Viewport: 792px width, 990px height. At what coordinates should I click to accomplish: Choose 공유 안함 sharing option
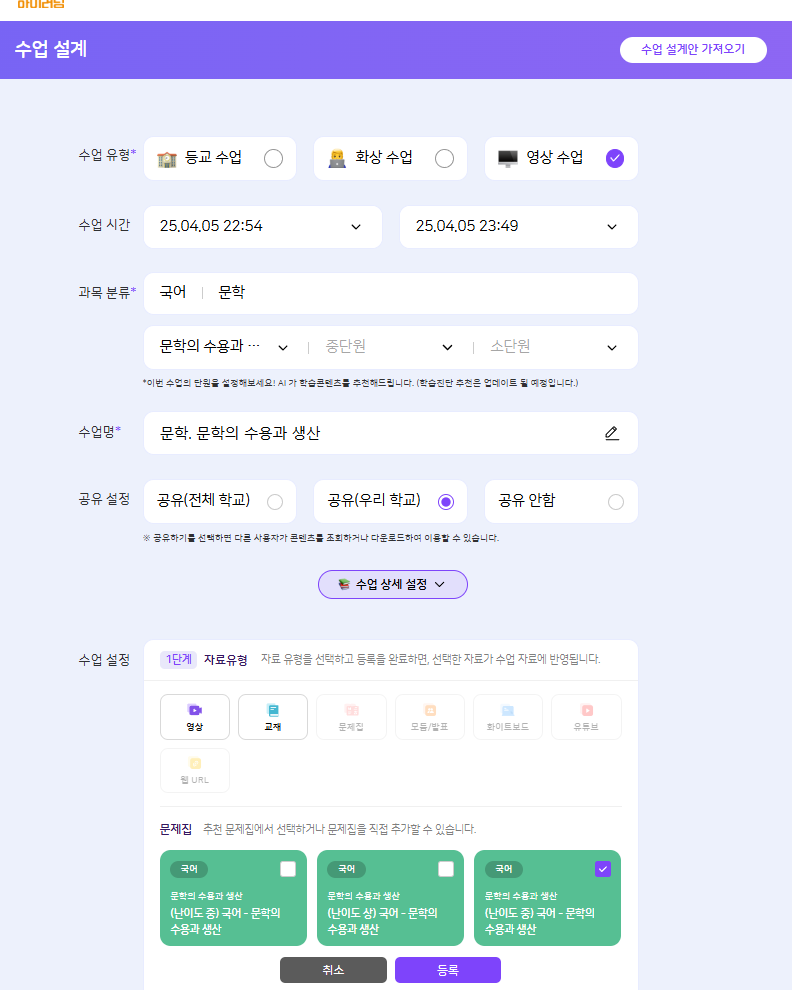615,501
